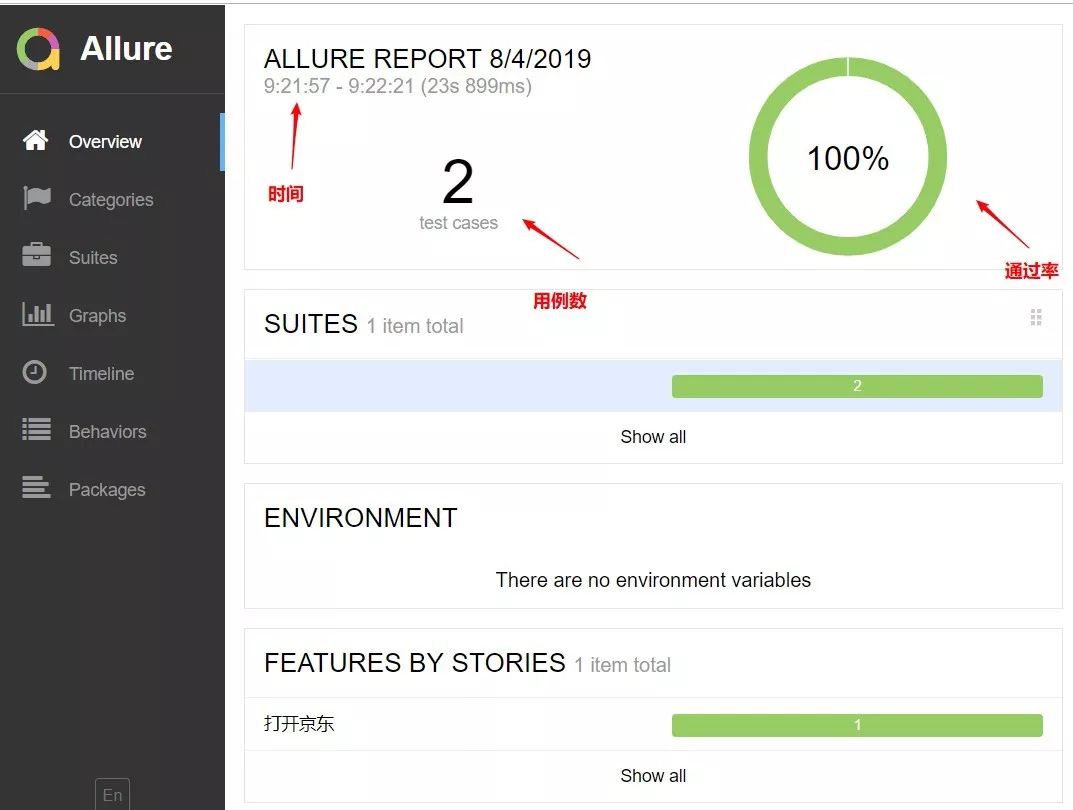Click the Categories flag icon
Image resolution: width=1073 pixels, height=810 pixels.
click(36, 198)
